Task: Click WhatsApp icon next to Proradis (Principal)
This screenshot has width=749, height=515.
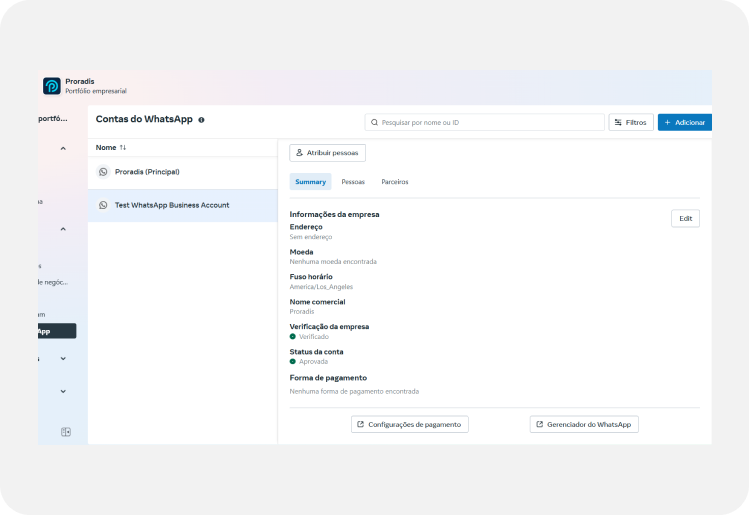Action: pos(103,172)
